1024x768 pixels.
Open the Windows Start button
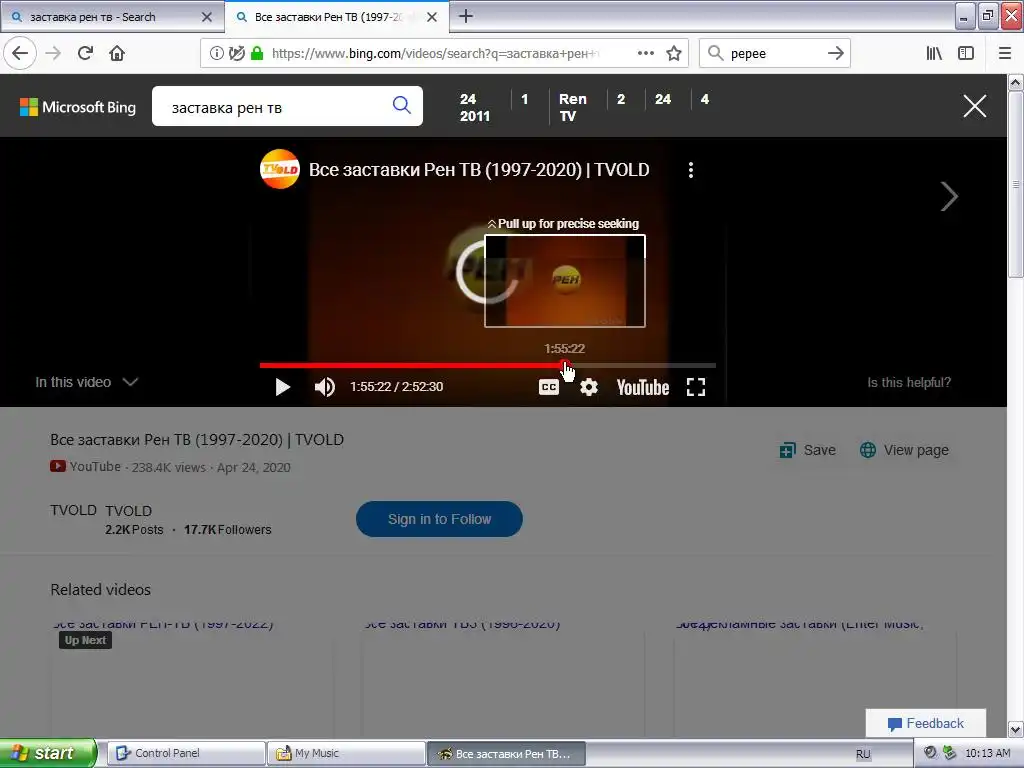[x=48, y=753]
